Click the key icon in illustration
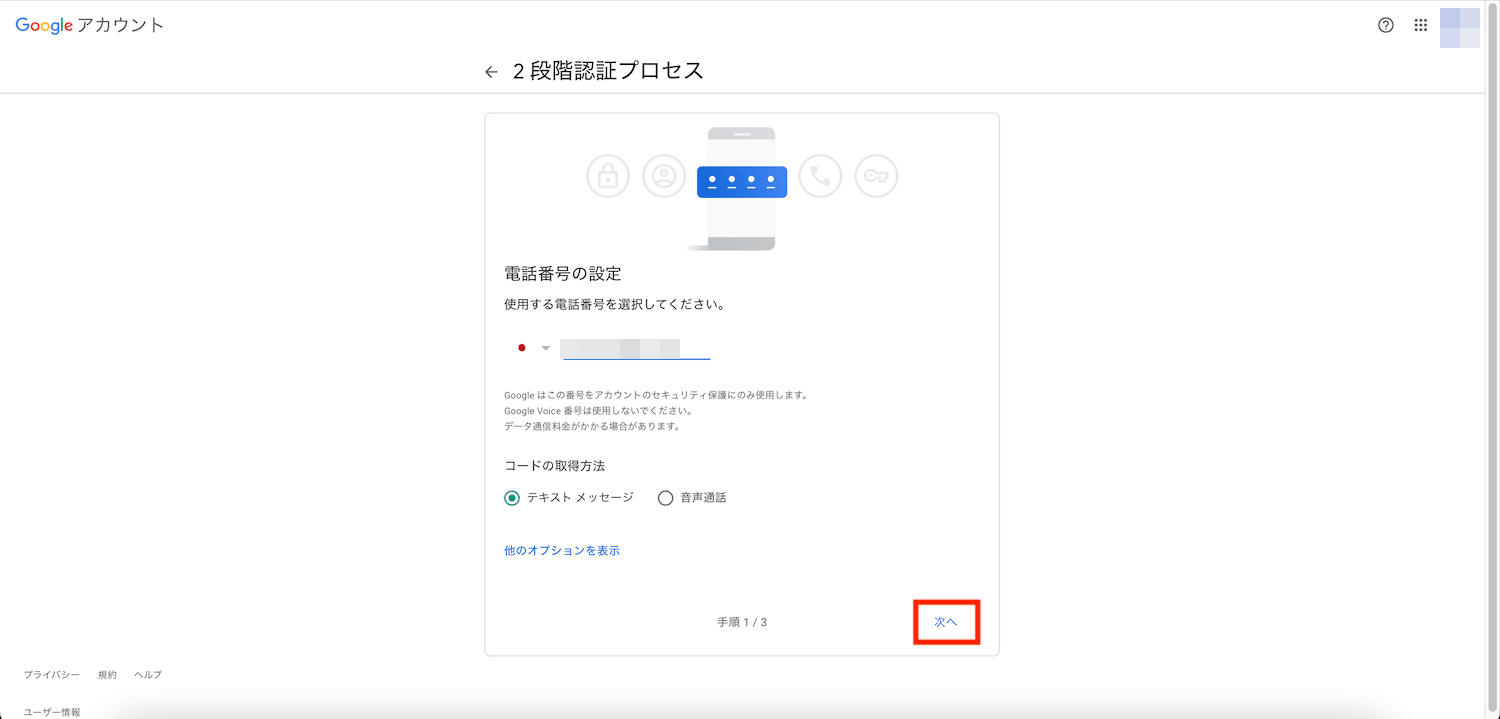1500x719 pixels. pyautogui.click(x=876, y=176)
